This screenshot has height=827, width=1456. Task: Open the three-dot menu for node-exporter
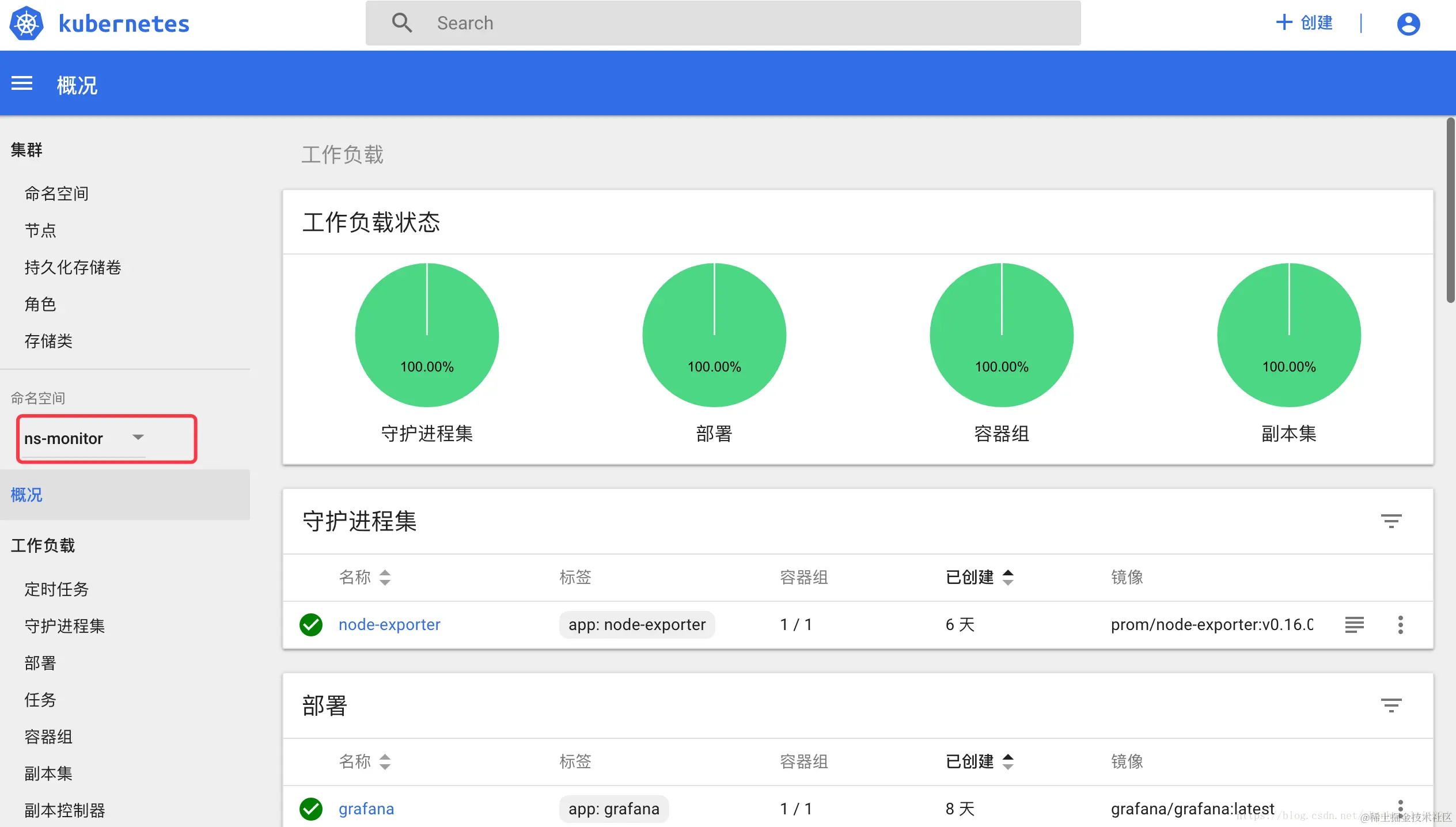1401,624
